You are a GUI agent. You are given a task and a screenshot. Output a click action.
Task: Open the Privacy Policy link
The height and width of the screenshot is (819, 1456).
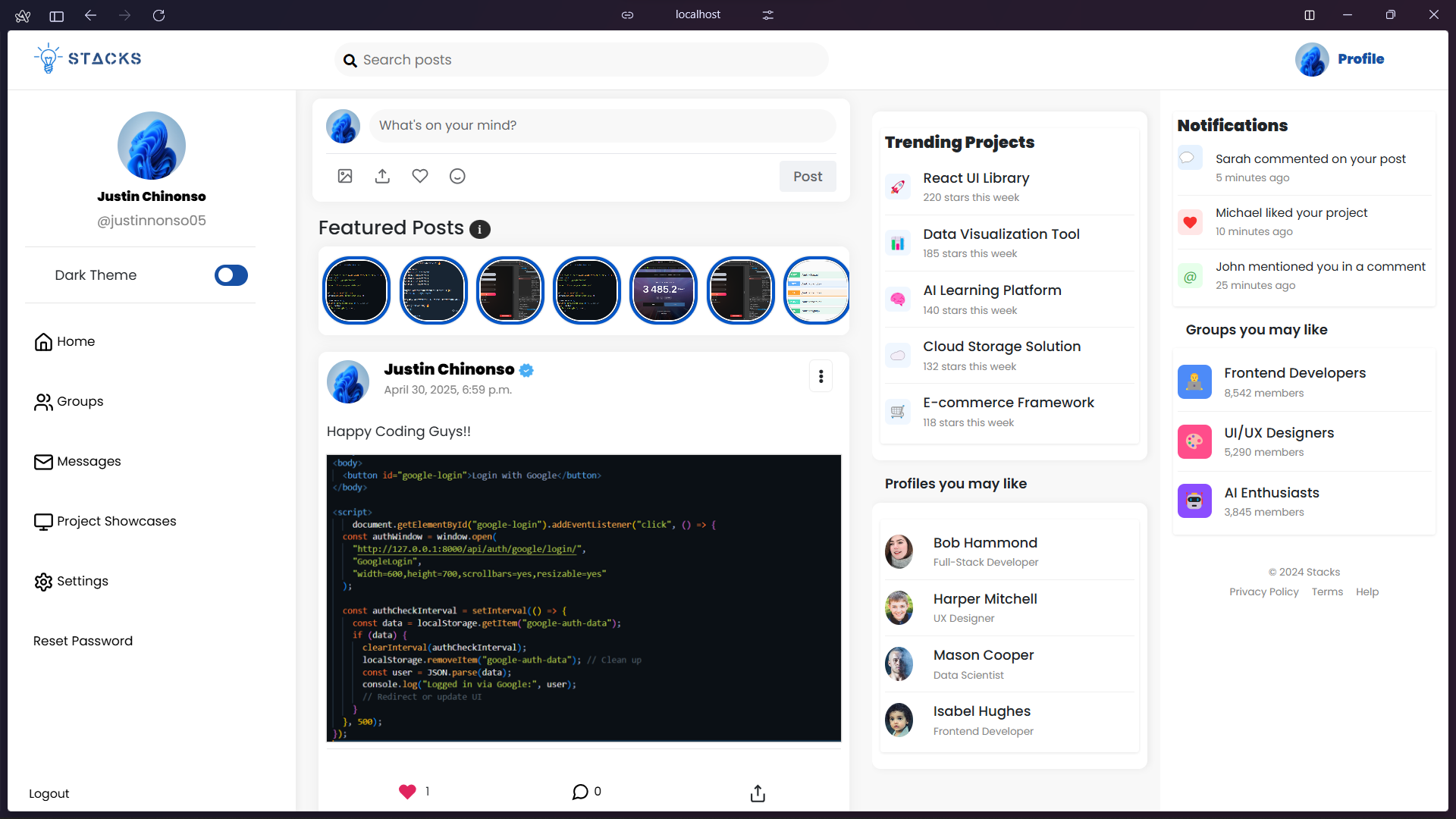coord(1263,591)
